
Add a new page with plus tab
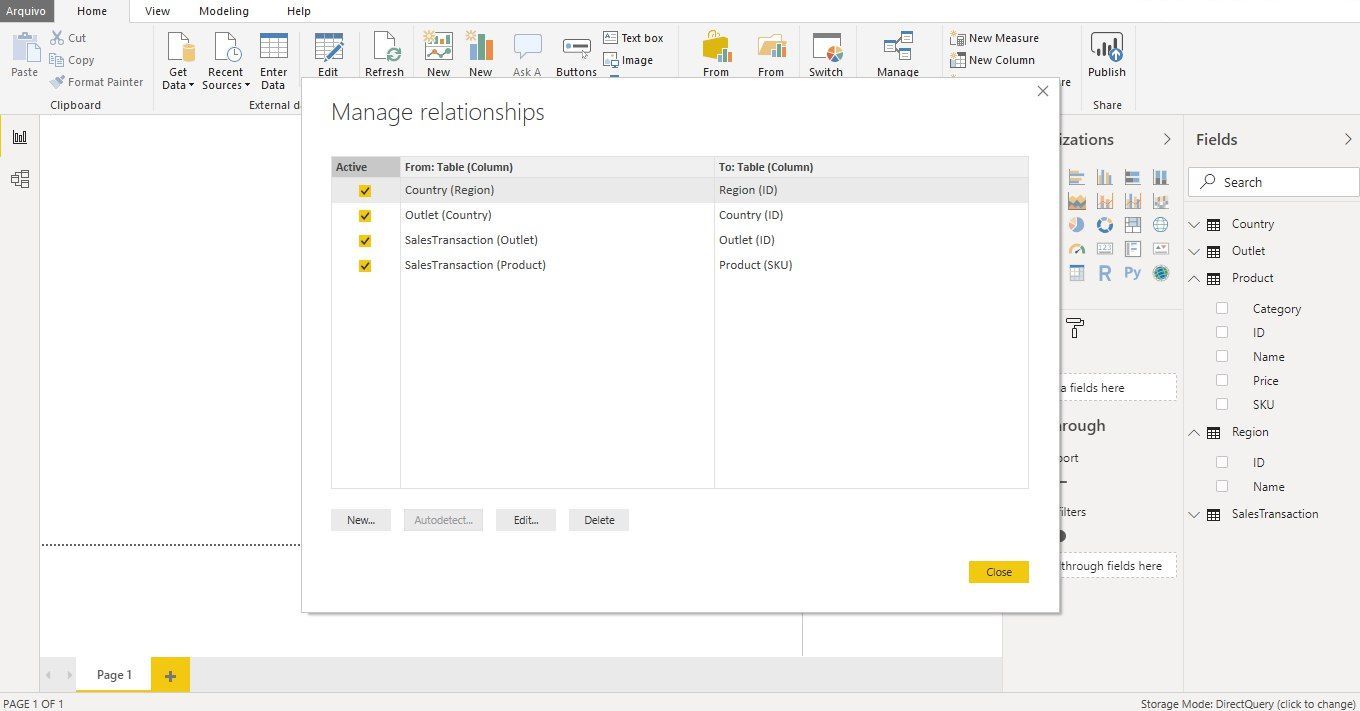click(x=170, y=676)
